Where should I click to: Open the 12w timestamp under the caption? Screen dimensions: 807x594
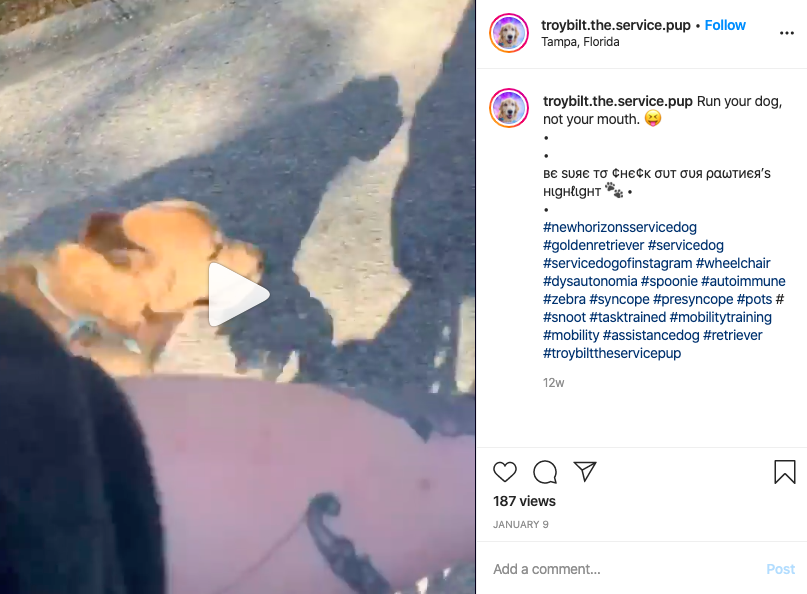(x=553, y=383)
